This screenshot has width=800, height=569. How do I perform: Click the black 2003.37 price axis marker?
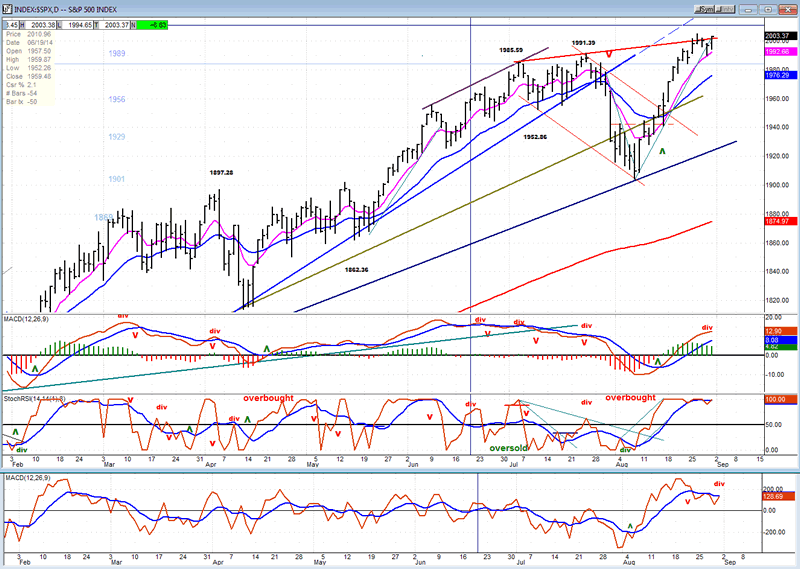[x=777, y=36]
